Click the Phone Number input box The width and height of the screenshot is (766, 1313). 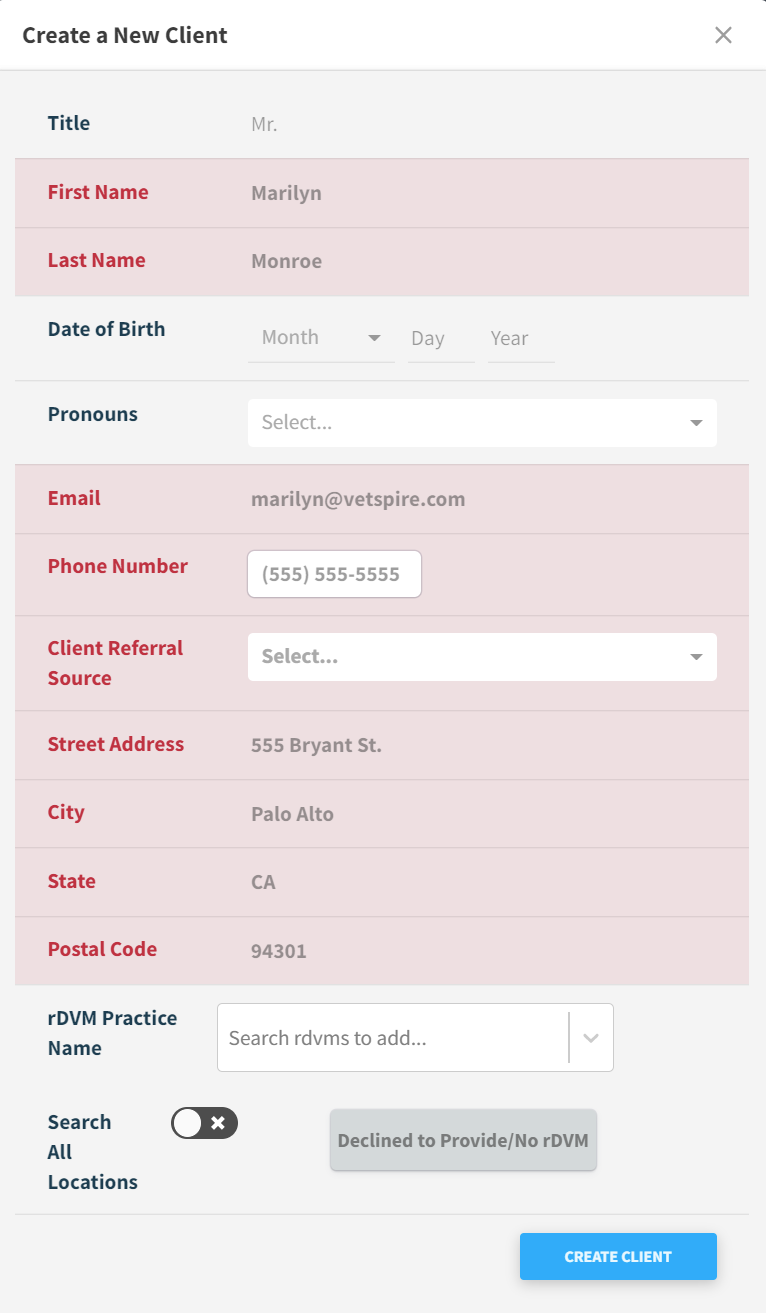click(x=334, y=574)
